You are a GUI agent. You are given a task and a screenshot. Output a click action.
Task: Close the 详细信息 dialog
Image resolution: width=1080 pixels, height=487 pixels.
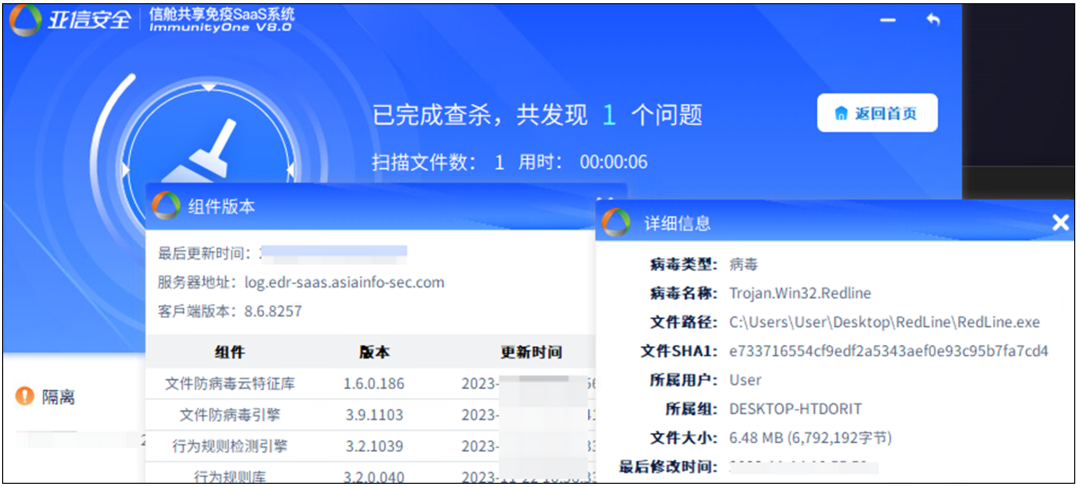coord(1061,222)
